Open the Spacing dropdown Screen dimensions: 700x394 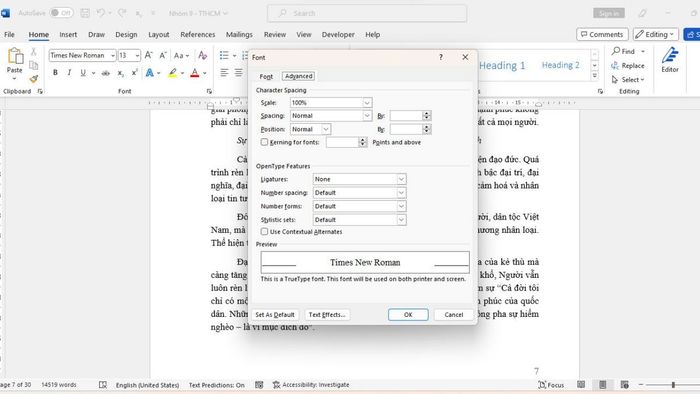point(367,116)
